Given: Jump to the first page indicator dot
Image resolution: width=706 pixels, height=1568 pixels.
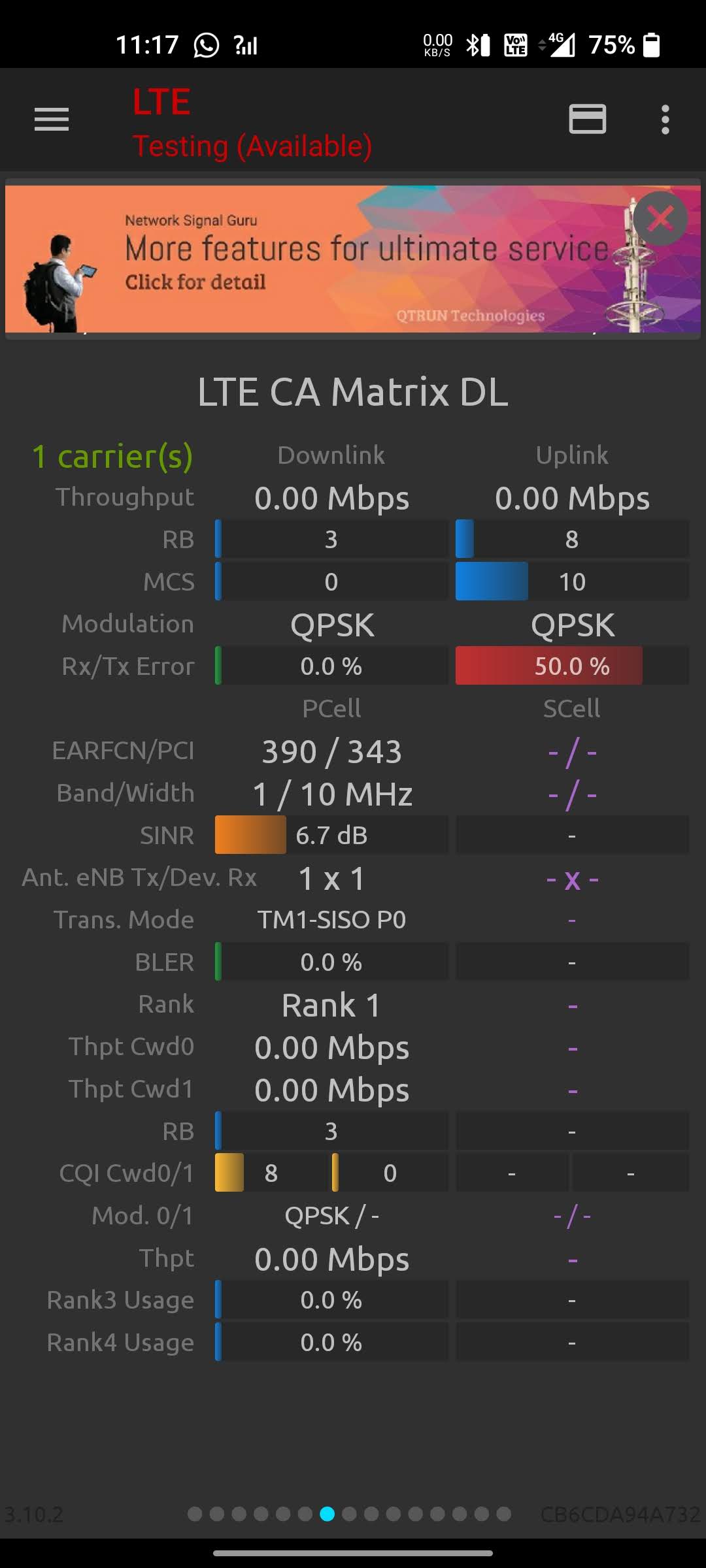Looking at the screenshot, I should 195,1514.
